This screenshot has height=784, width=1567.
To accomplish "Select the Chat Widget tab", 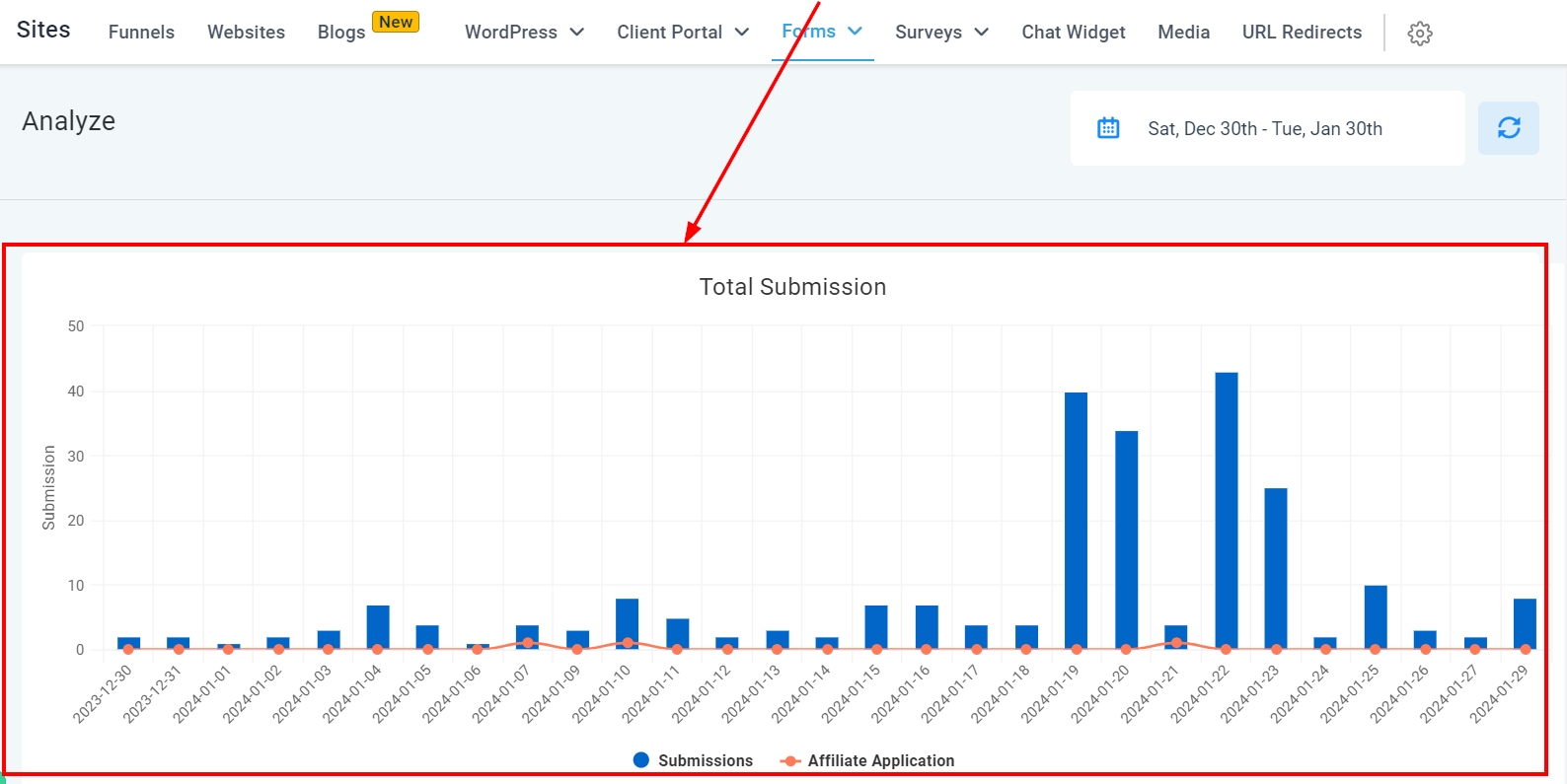I will click(x=1073, y=33).
